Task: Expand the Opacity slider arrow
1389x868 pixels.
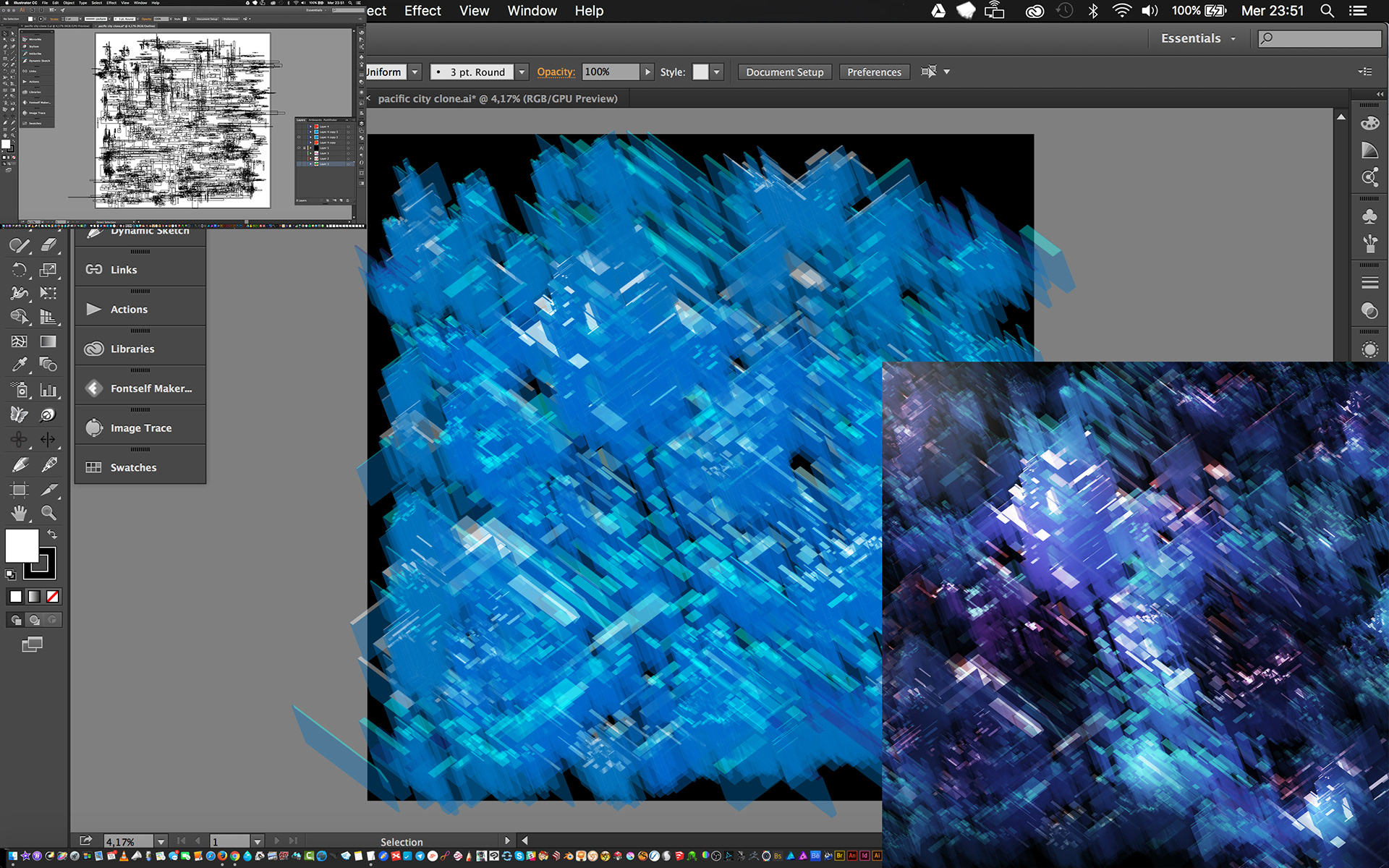Action: 647,72
